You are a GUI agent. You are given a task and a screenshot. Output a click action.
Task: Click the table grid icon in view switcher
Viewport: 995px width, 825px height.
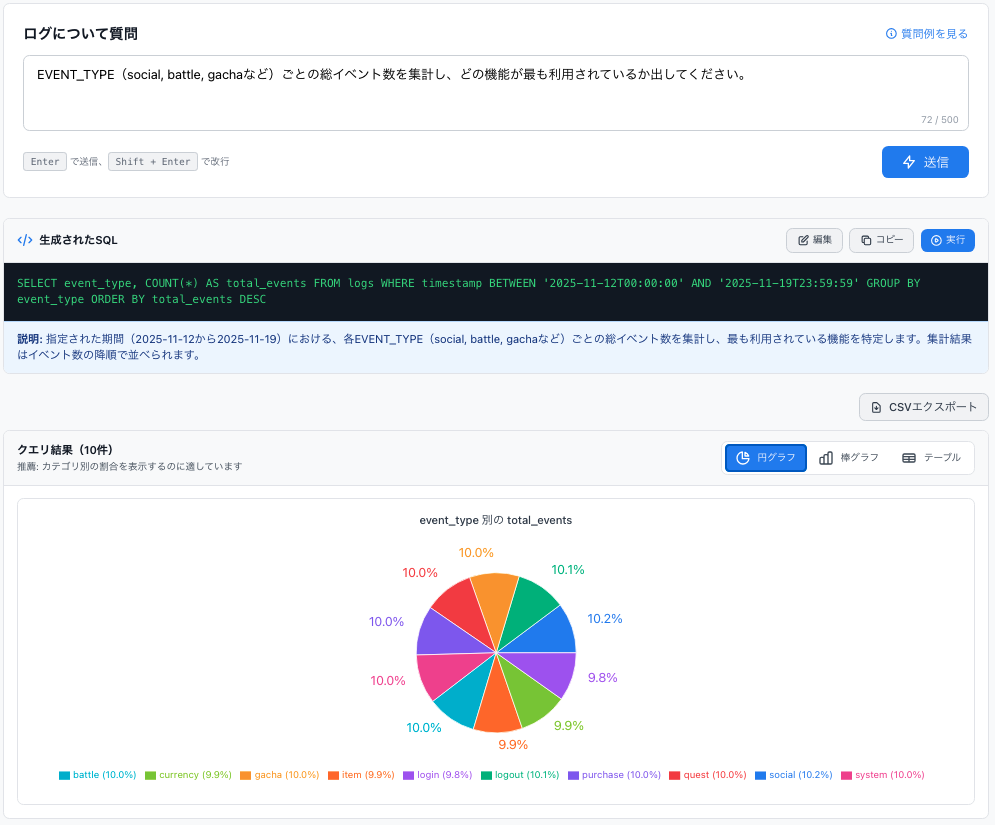pyautogui.click(x=910, y=457)
